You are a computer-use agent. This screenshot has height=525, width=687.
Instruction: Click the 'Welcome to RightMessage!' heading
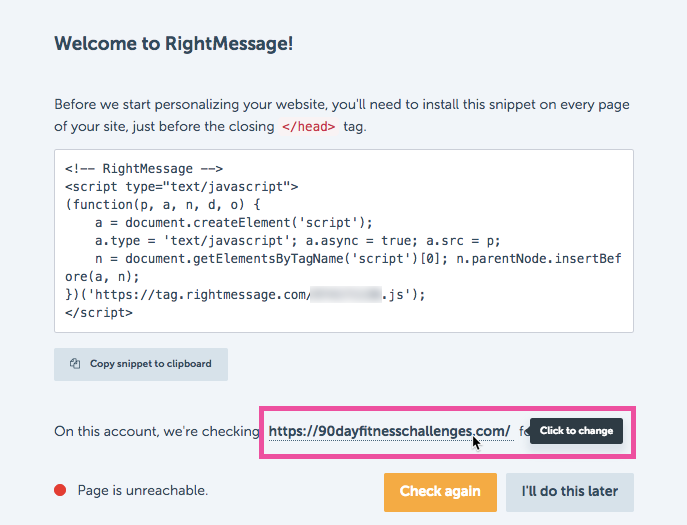pos(174,43)
